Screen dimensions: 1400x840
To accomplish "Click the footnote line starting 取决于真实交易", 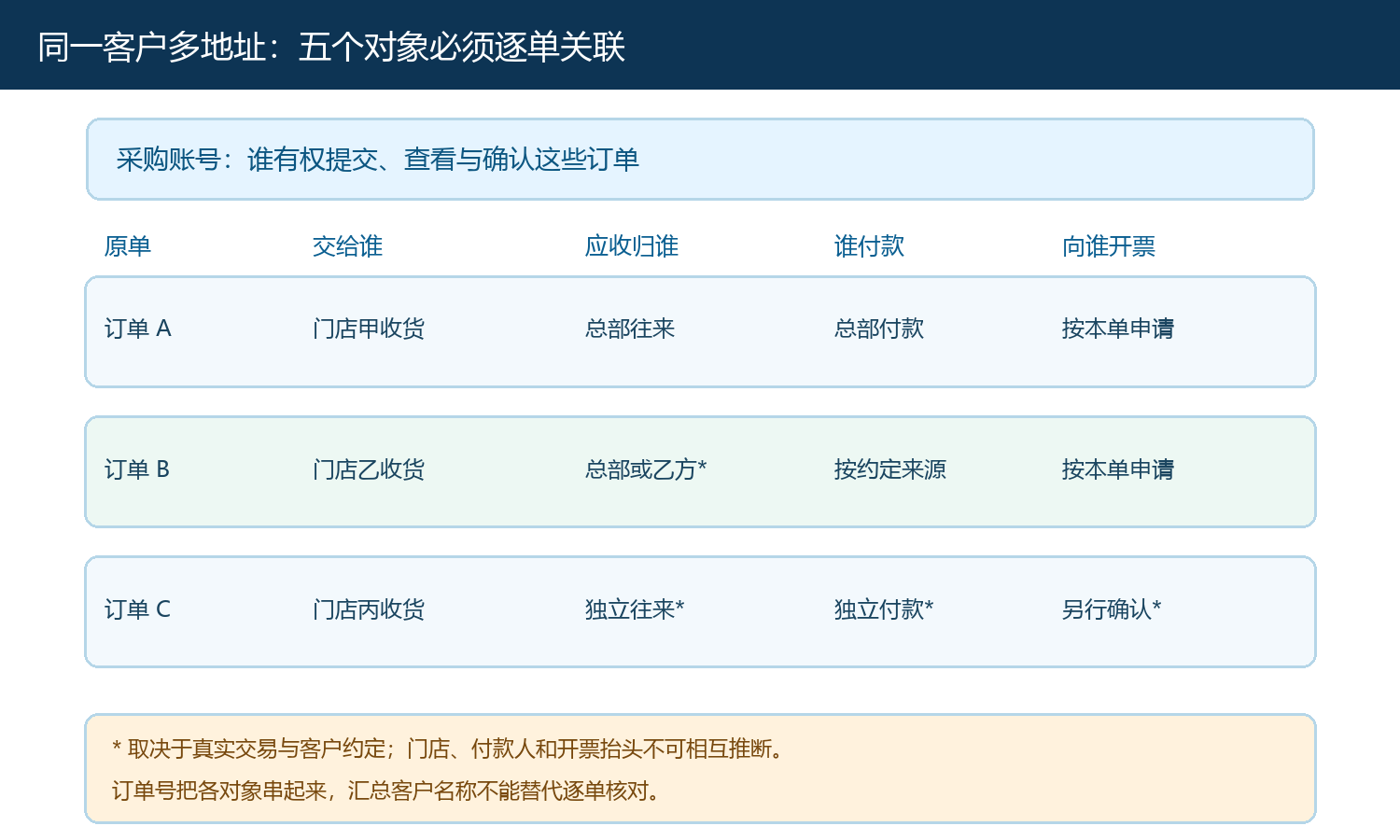I will click(450, 749).
